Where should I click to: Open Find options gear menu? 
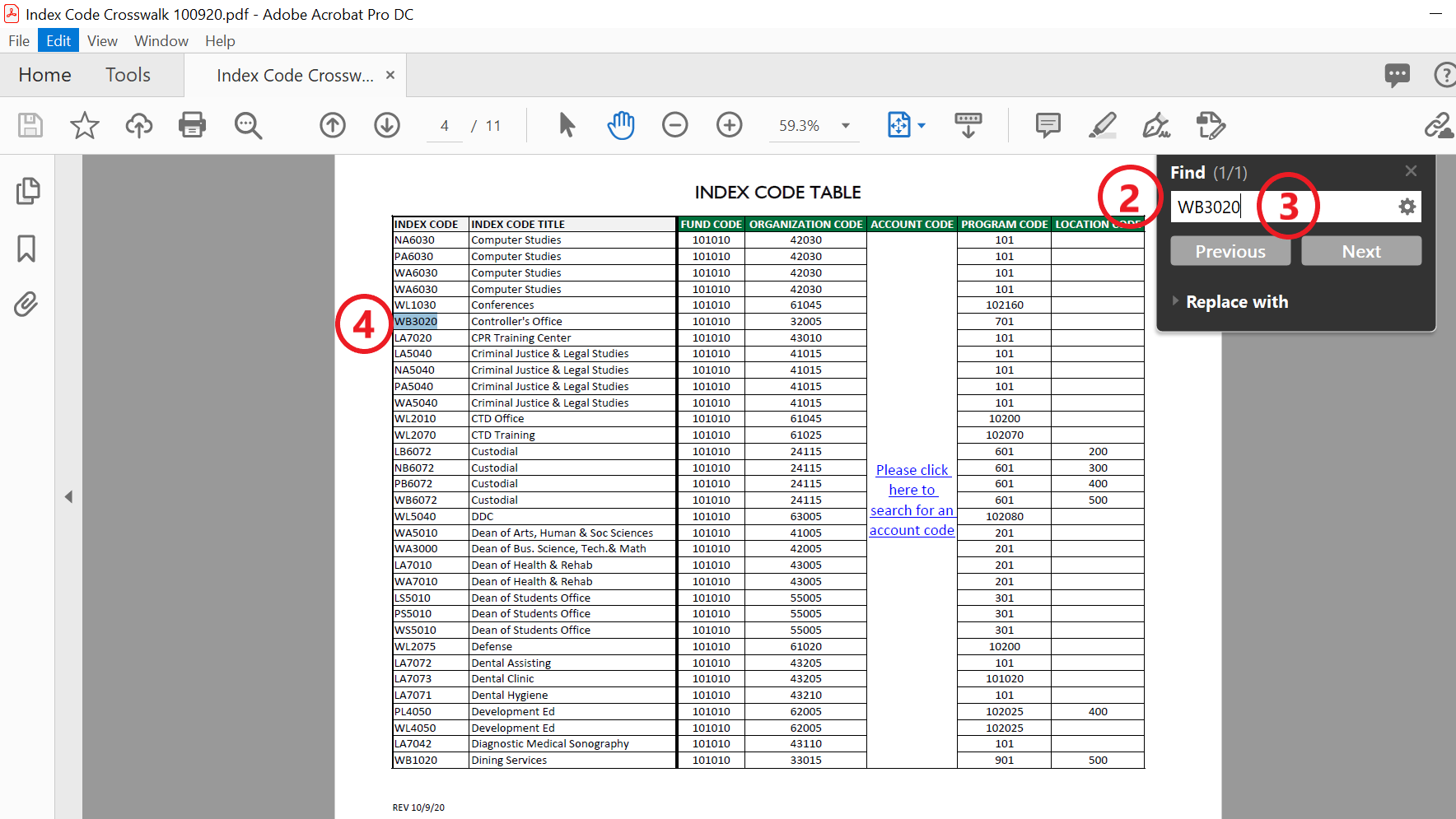[1407, 207]
